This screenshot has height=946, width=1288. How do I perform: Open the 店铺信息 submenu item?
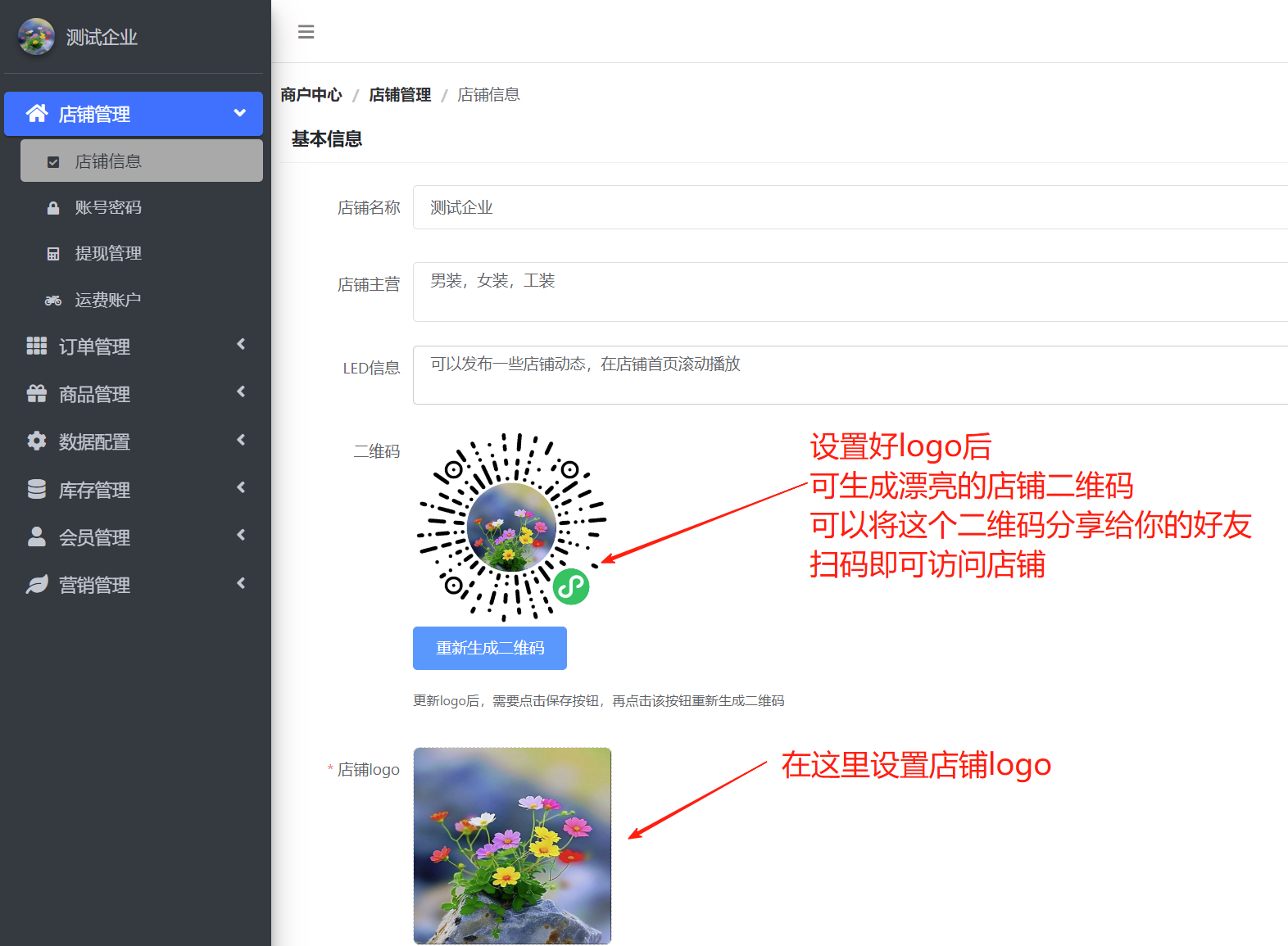(x=142, y=161)
